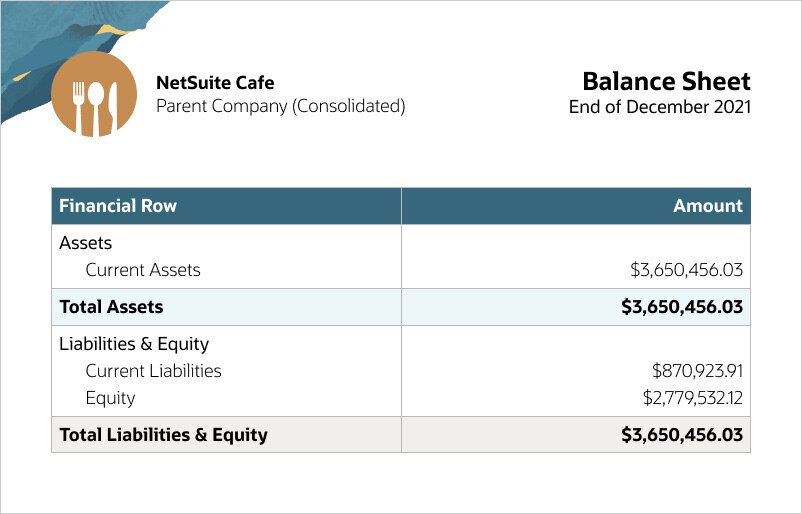Select the Current Assets row

[143, 270]
